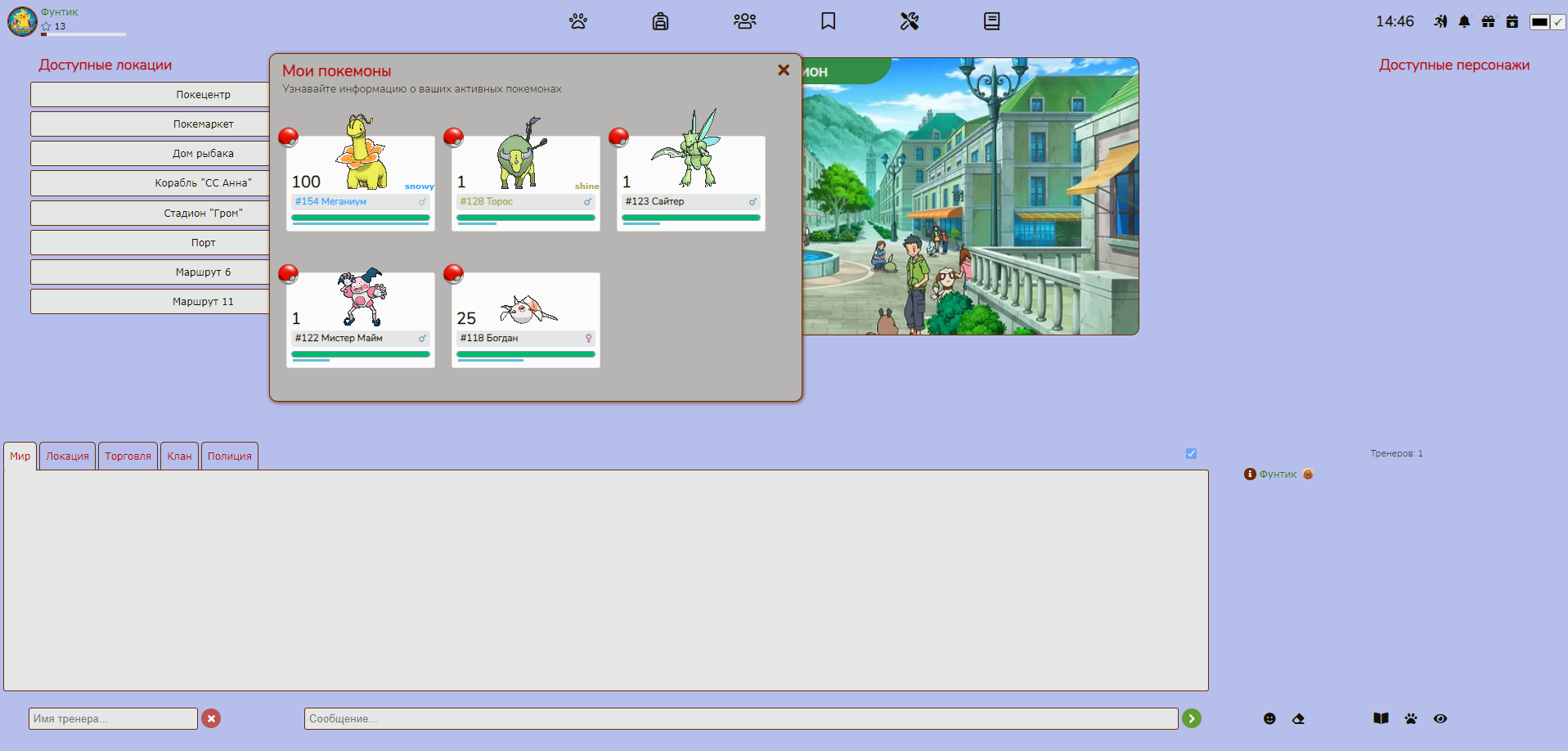This screenshot has height=751, width=1568.
Task: Click the location scene image
Action: (970, 196)
